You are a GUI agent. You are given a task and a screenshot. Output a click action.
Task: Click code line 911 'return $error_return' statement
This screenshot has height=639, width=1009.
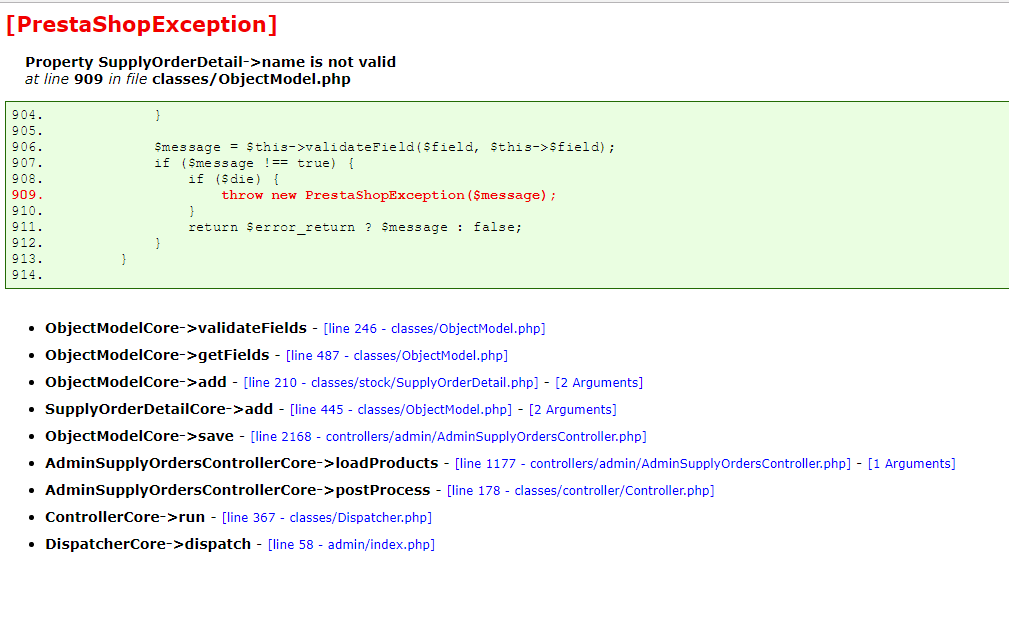tap(355, 227)
